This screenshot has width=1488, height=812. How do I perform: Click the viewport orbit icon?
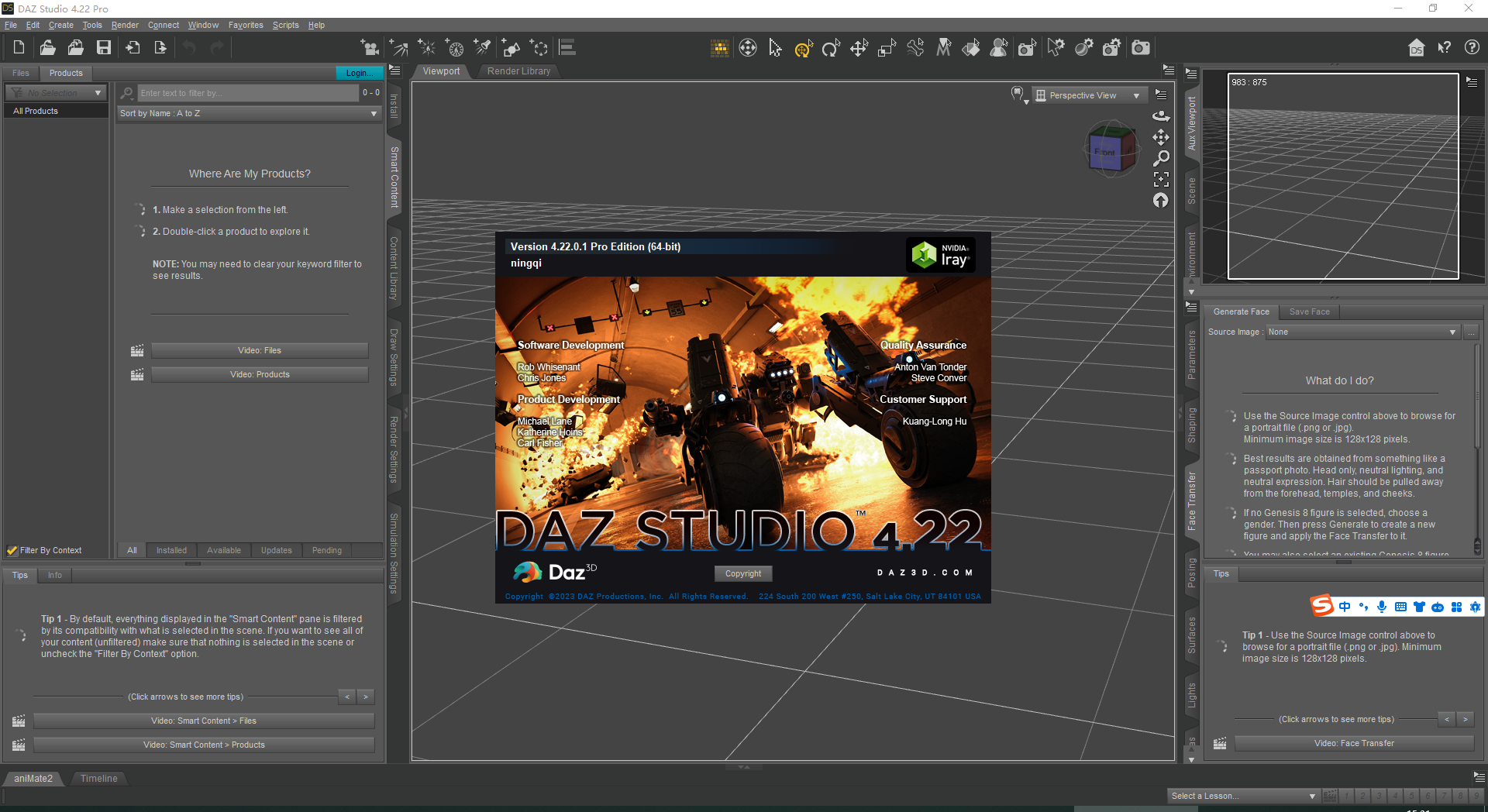coord(1160,116)
